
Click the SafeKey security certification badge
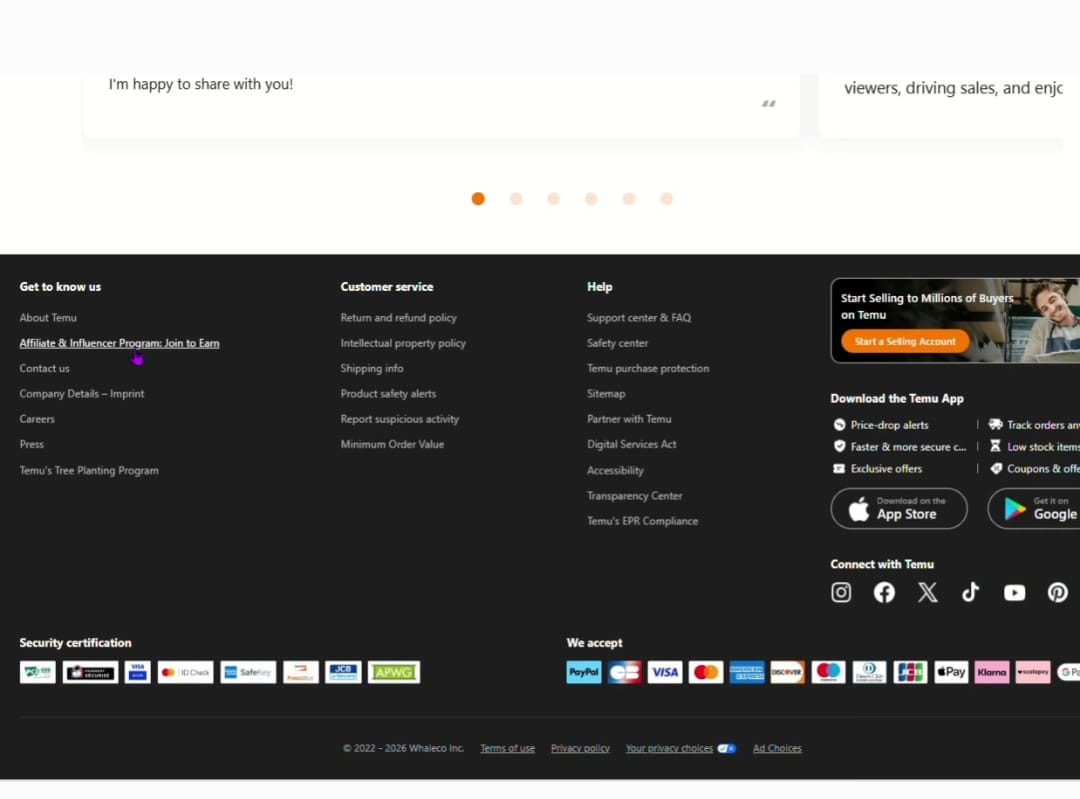248,672
